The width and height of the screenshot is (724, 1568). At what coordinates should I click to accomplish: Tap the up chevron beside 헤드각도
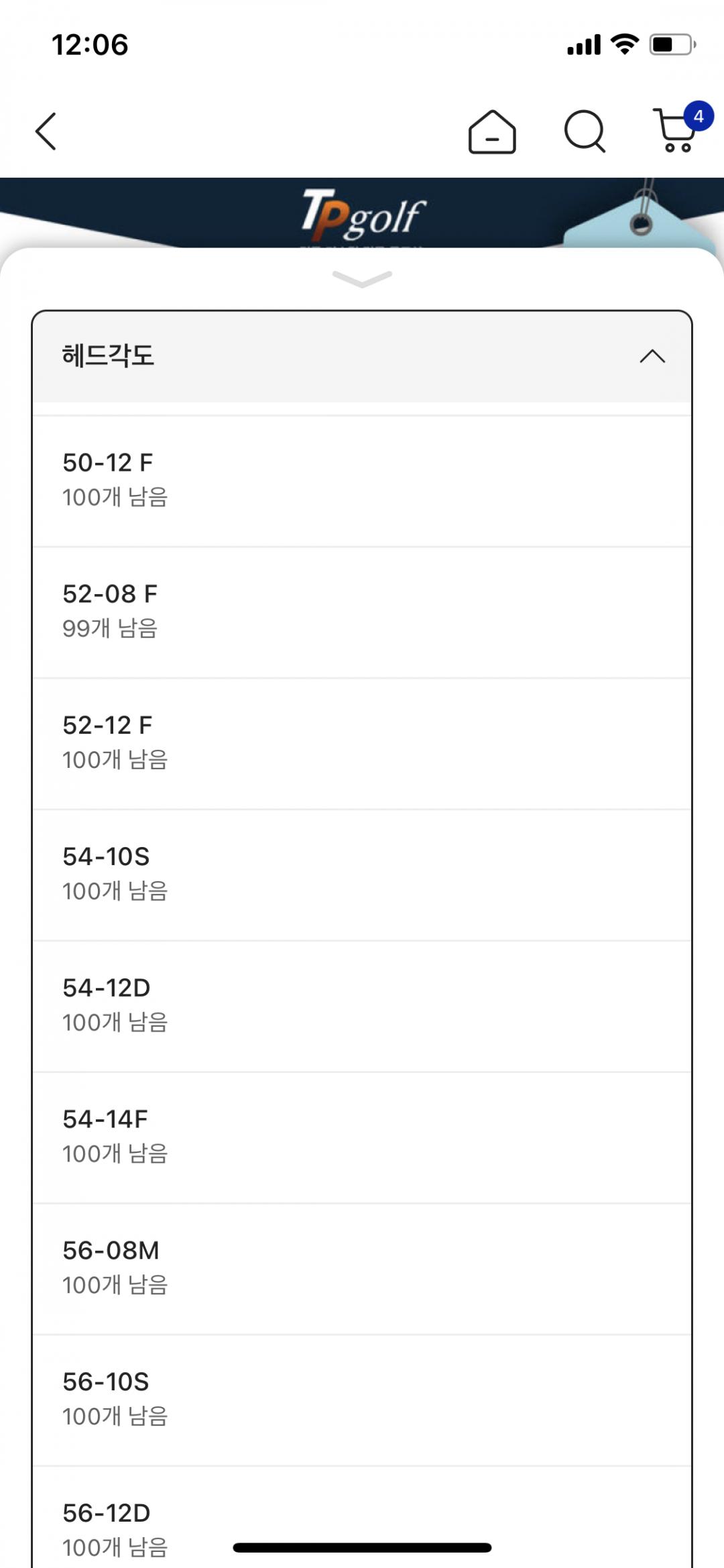tap(652, 356)
